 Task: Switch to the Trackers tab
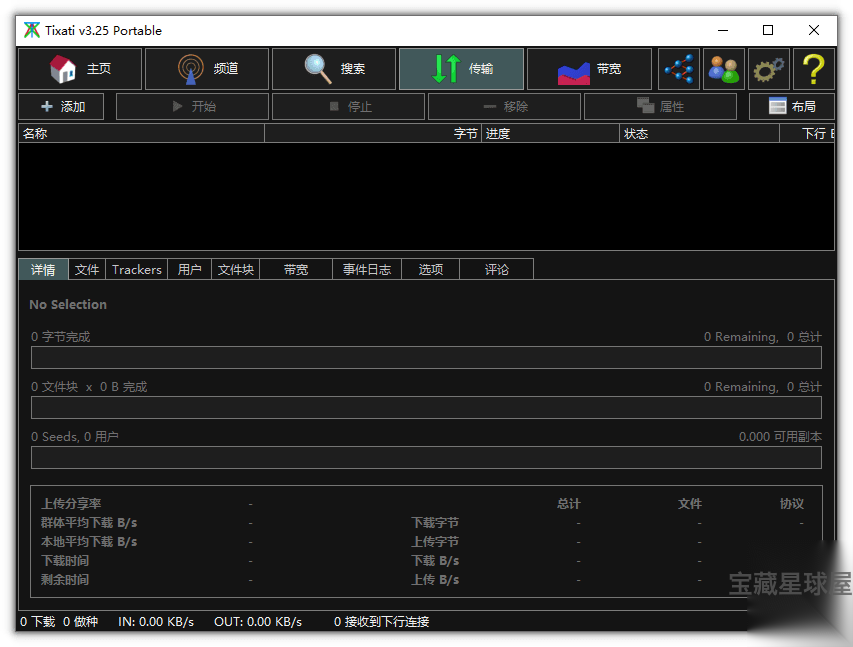tap(137, 269)
